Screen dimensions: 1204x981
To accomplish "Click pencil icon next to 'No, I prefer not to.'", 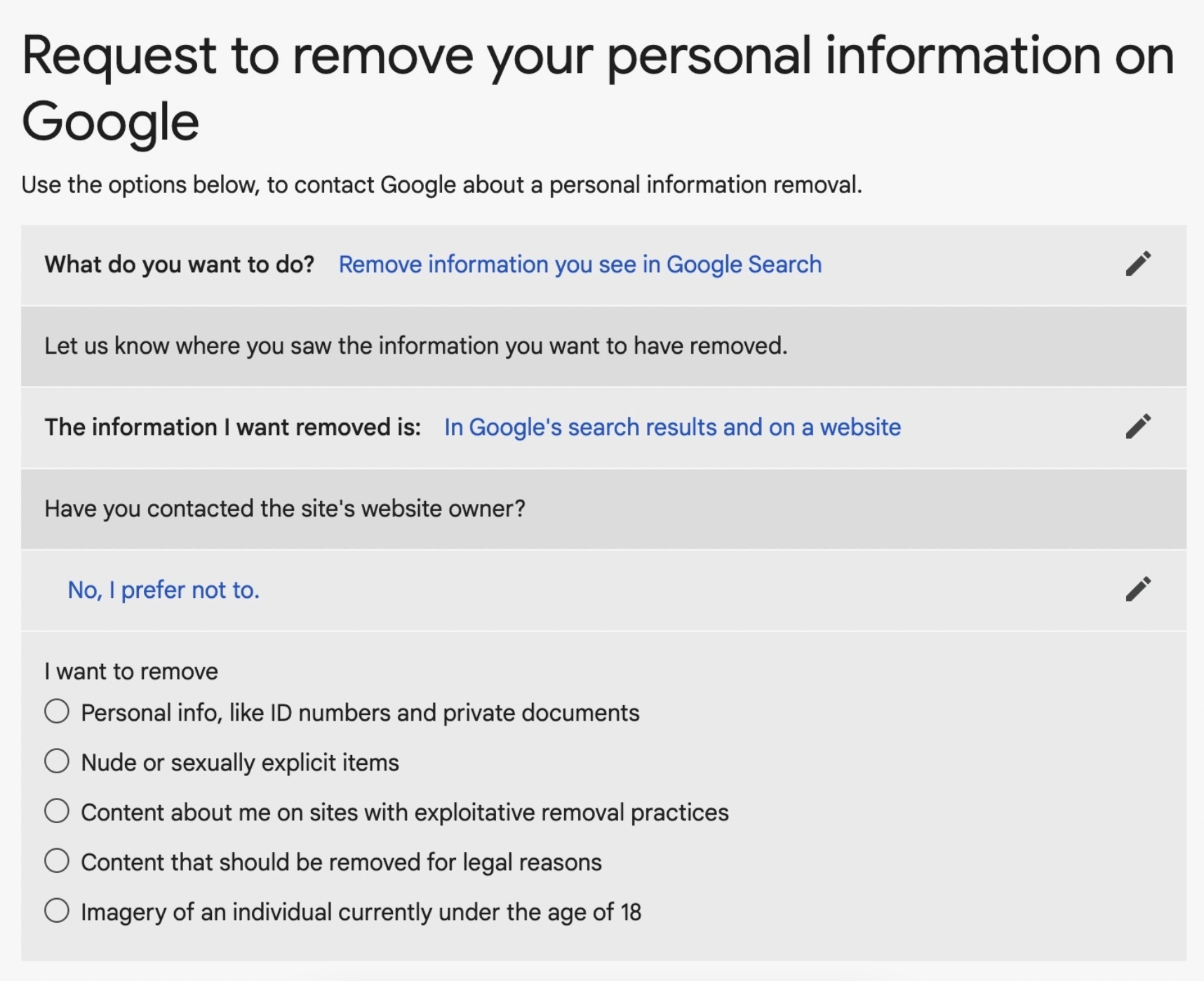I will [1138, 589].
